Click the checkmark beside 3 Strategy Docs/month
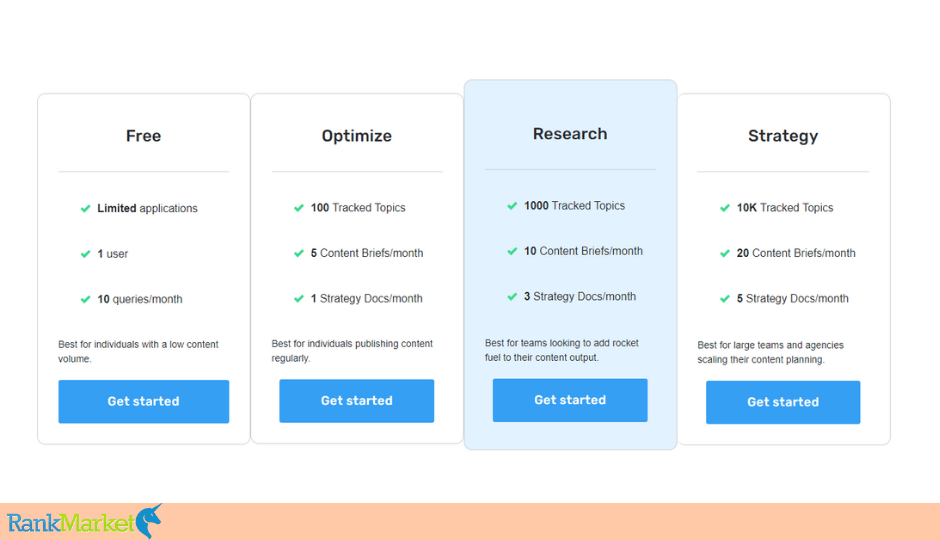The image size is (940, 540). click(513, 297)
